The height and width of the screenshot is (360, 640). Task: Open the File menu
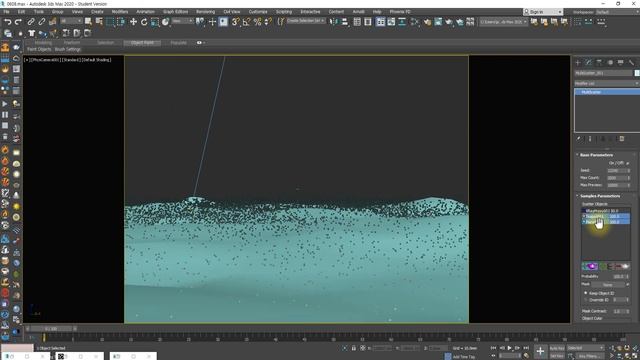(x=7, y=12)
